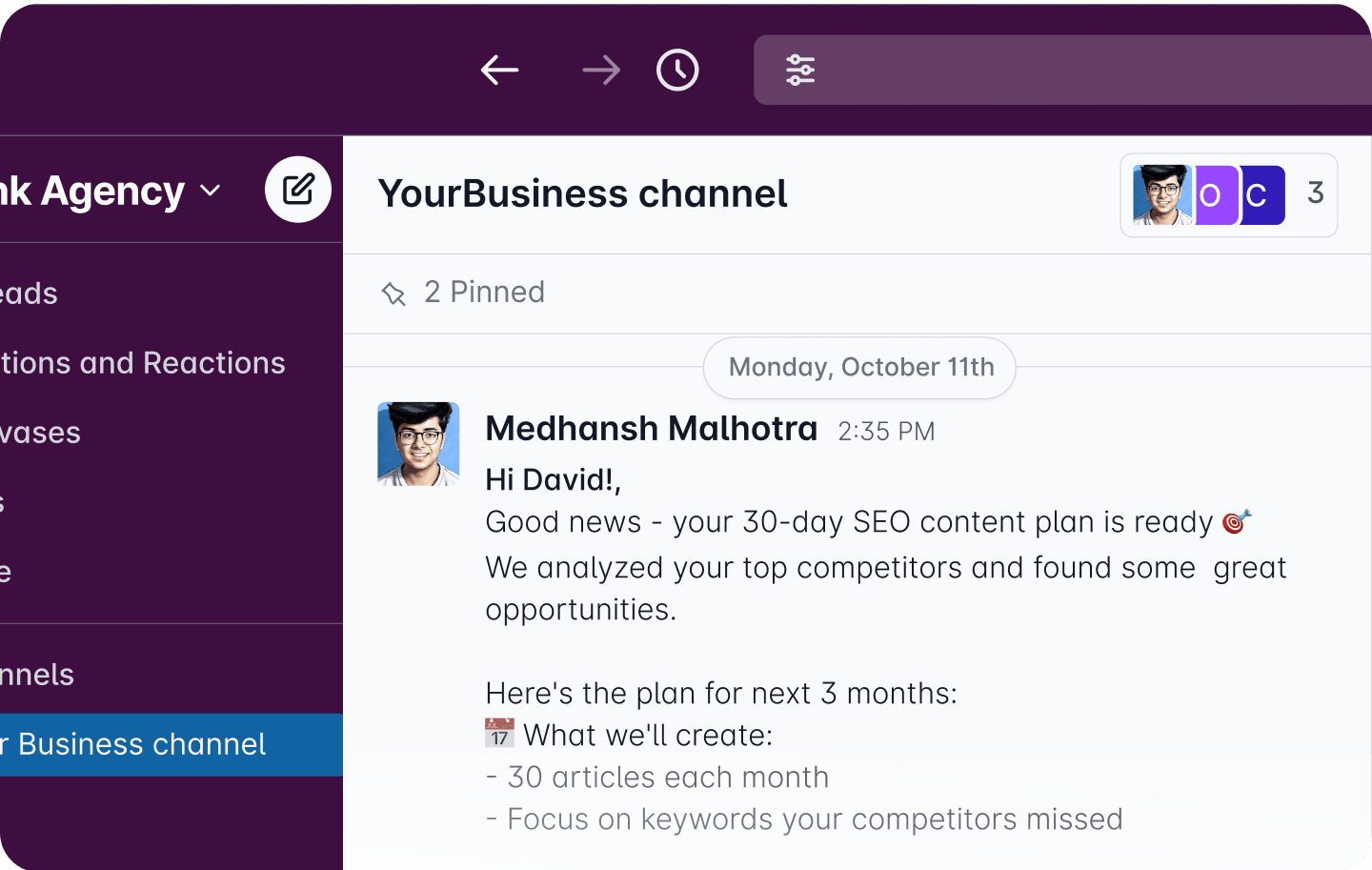Screen dimensions: 1372x870
Task: Open the Monday, October 11th date picker
Action: [858, 367]
